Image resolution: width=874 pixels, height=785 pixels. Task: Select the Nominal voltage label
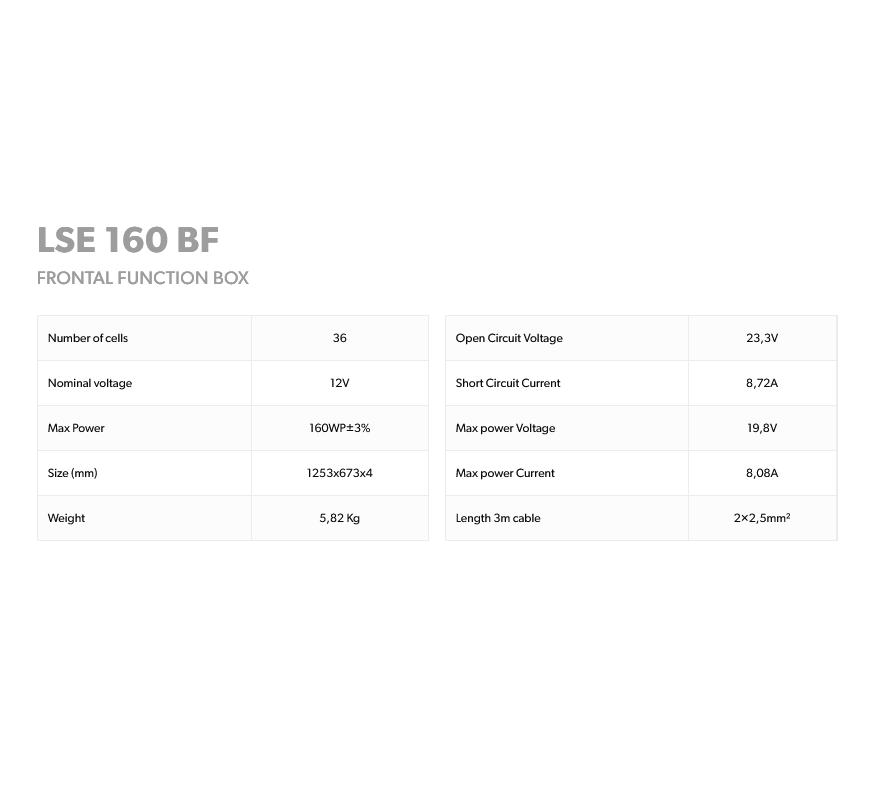(90, 383)
